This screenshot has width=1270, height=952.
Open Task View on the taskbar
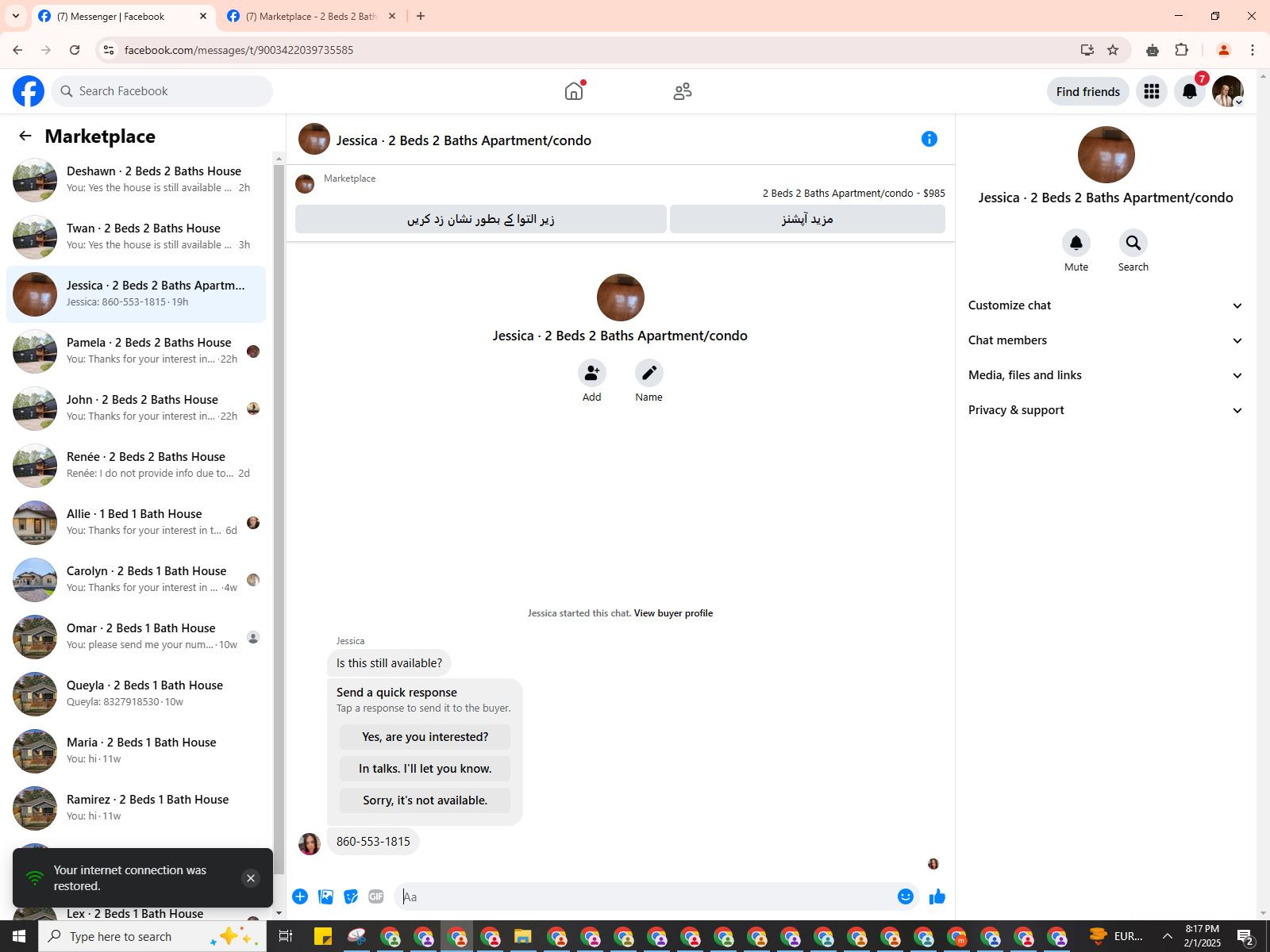285,936
